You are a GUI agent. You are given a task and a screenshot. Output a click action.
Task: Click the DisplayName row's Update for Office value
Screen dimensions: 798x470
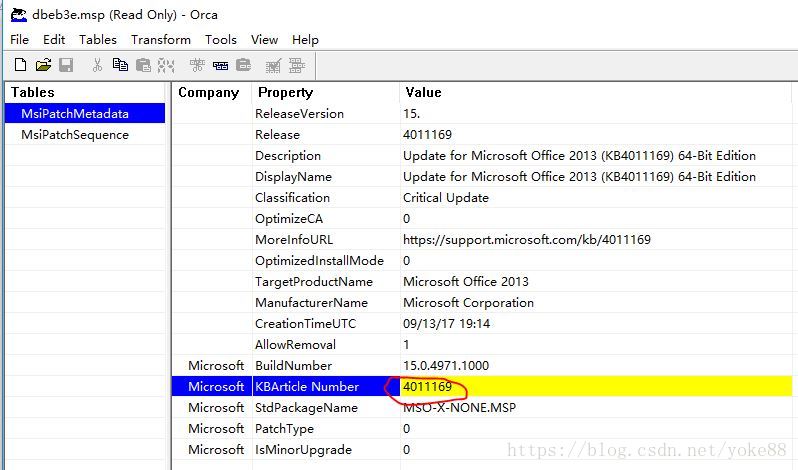tap(579, 177)
